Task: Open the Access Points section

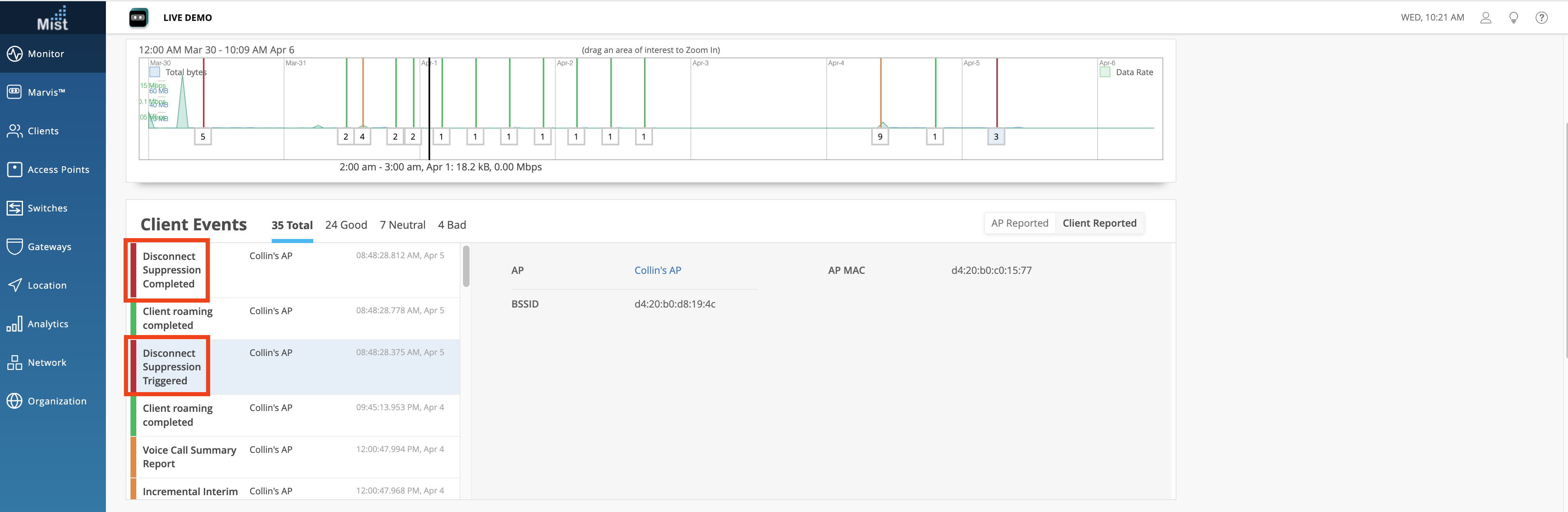Action: tap(58, 170)
